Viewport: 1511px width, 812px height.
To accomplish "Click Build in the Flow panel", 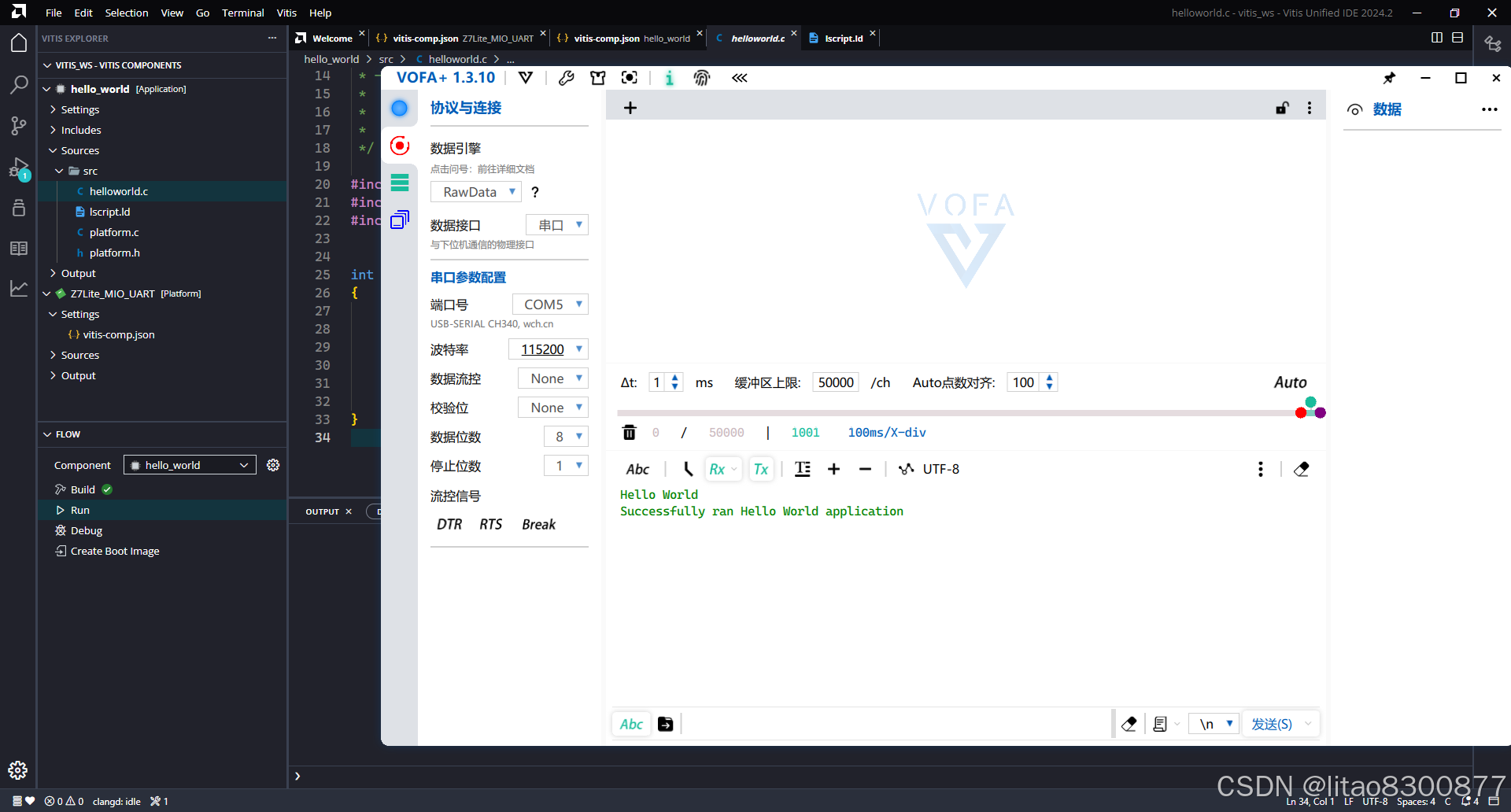I will (83, 489).
